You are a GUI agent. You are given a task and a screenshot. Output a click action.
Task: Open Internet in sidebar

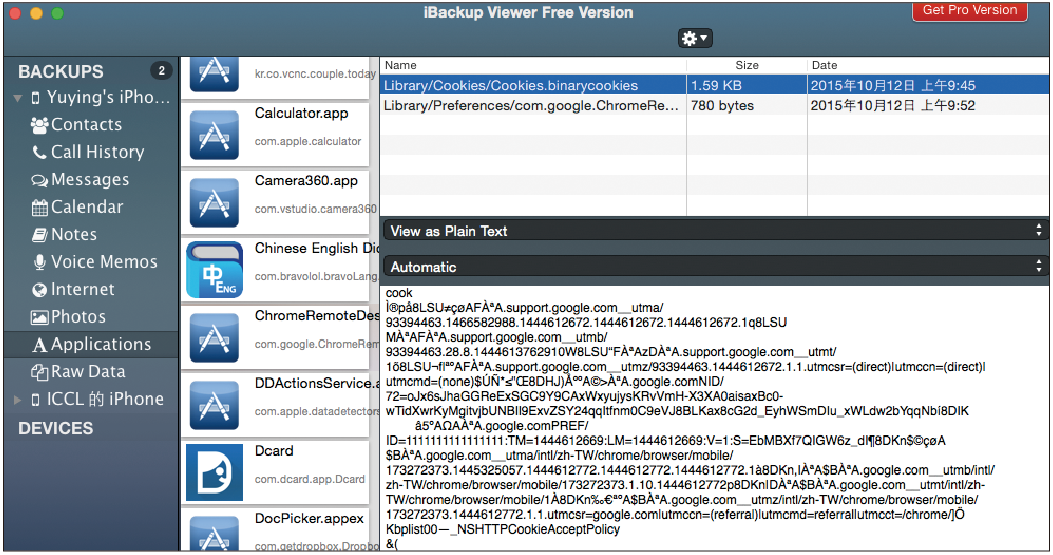tap(73, 290)
